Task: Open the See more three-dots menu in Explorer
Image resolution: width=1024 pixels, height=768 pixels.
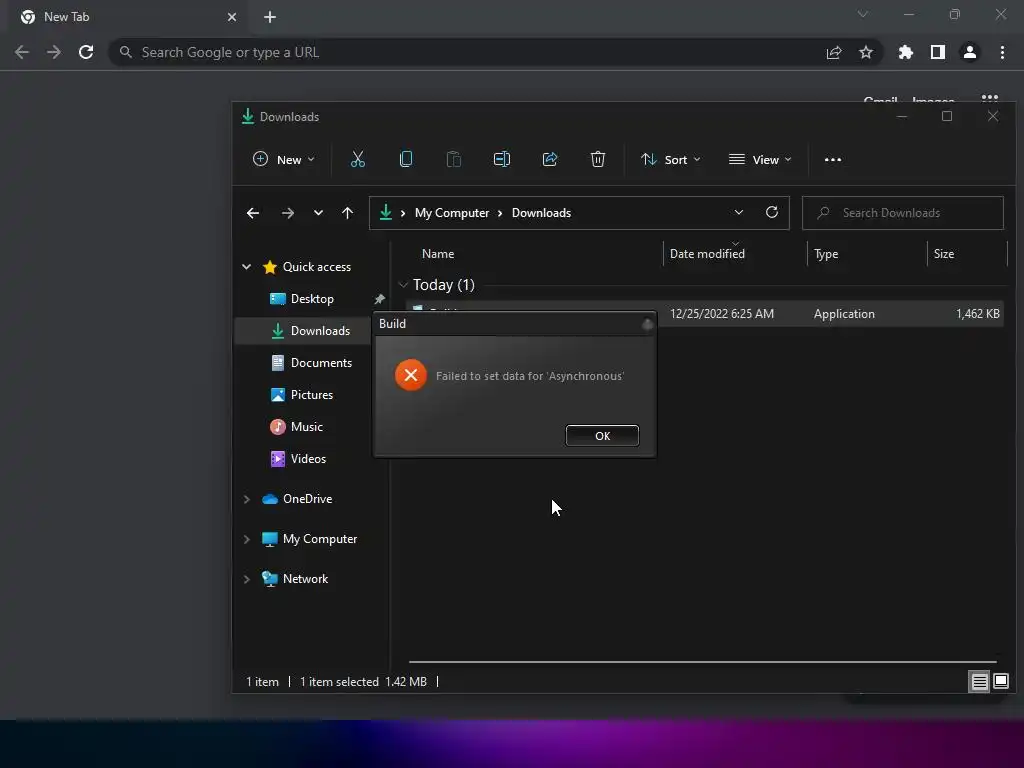Action: click(x=833, y=159)
